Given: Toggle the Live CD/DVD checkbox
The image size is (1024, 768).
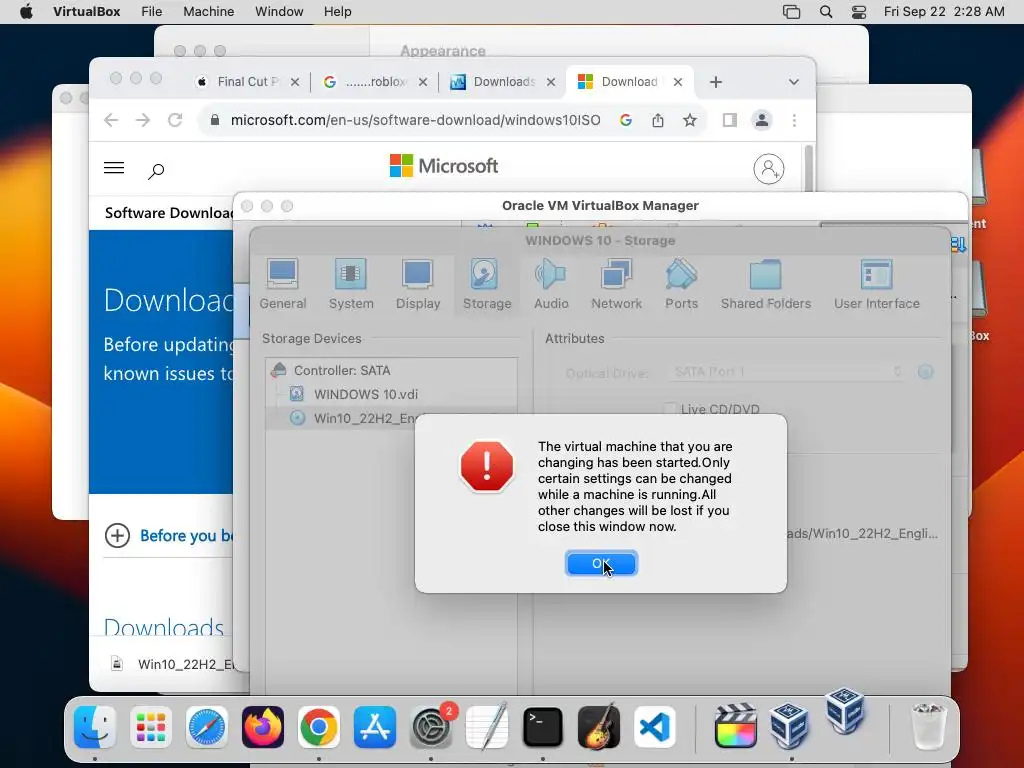Looking at the screenshot, I should [670, 409].
